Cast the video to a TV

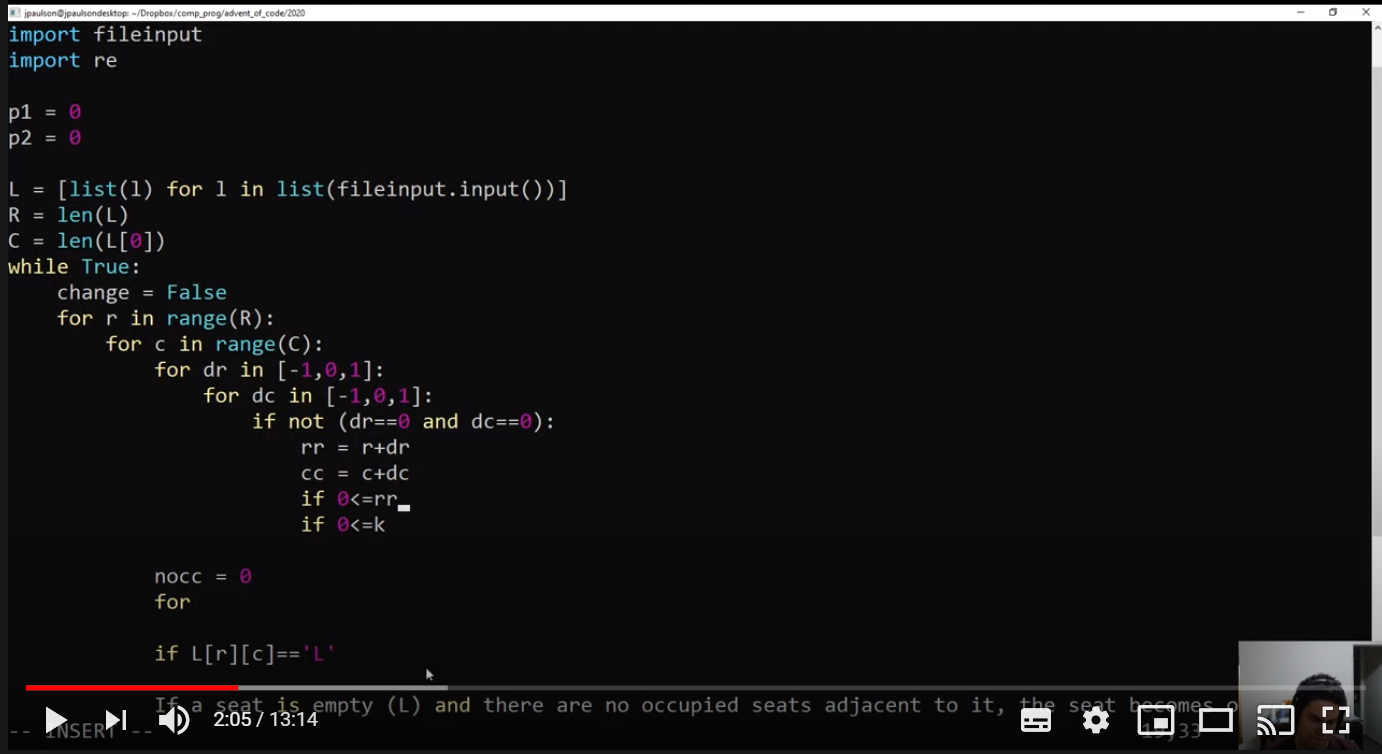(1276, 720)
